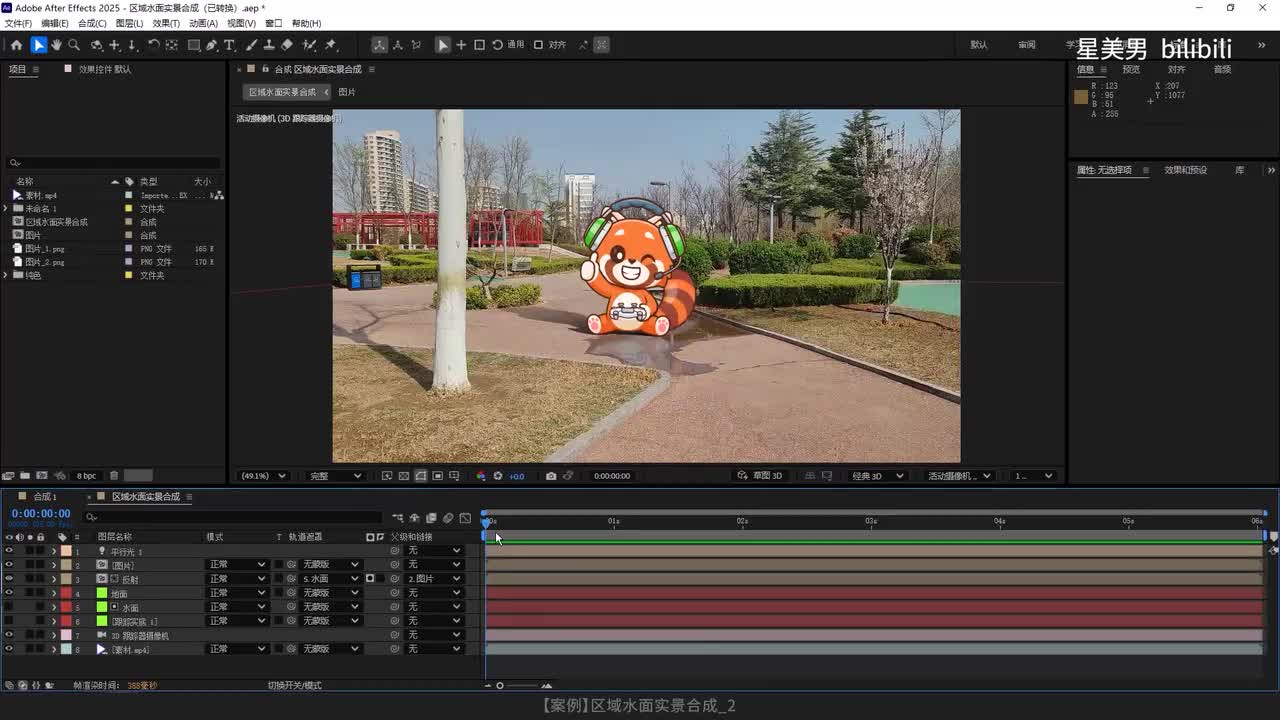Click the 图片 breadcrumb in composition viewer
This screenshot has width=1280, height=720.
point(347,92)
